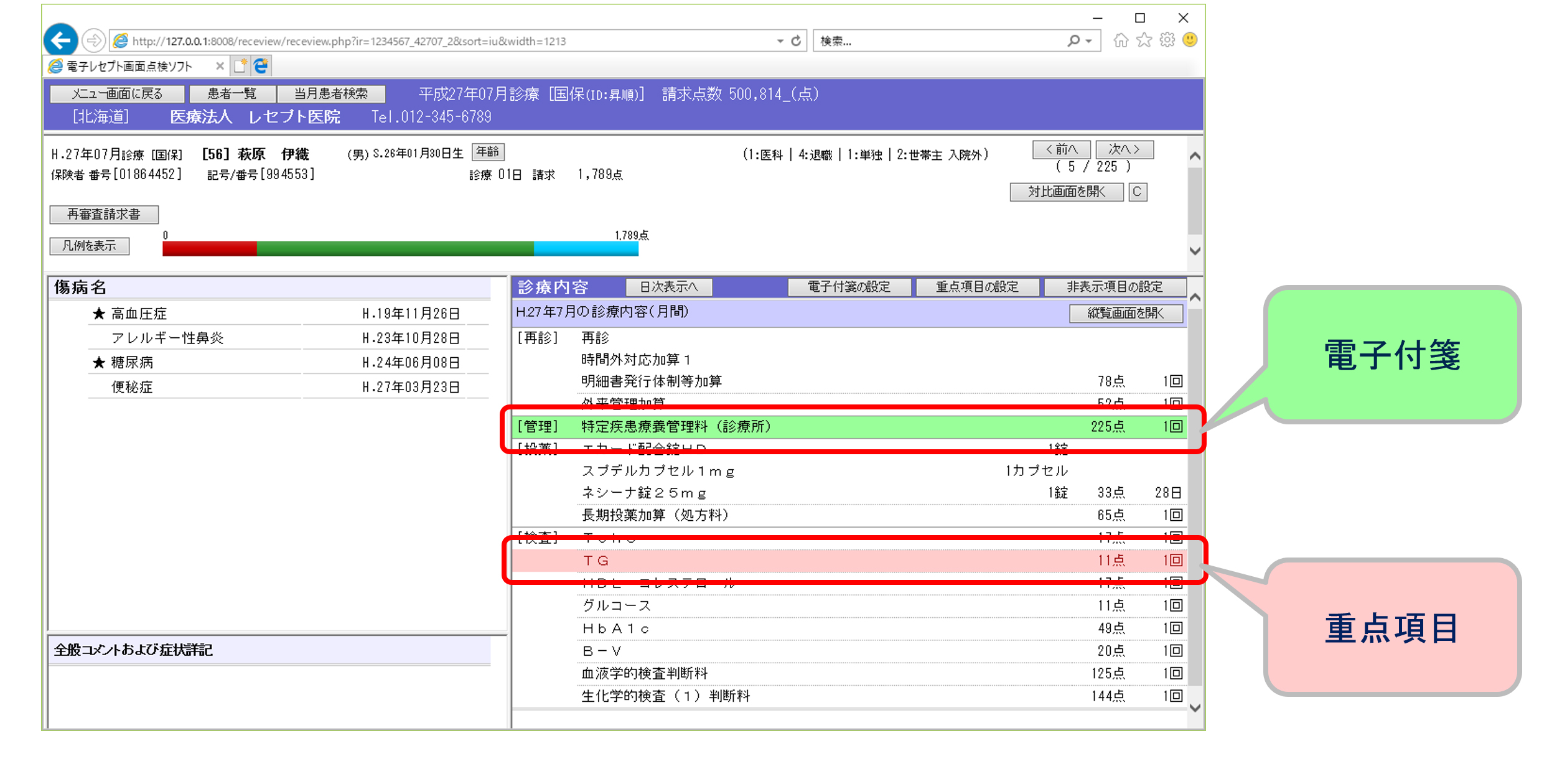1557x784 pixels.
Task: Click the C button beside 対比画面を開く
Action: tap(1138, 192)
